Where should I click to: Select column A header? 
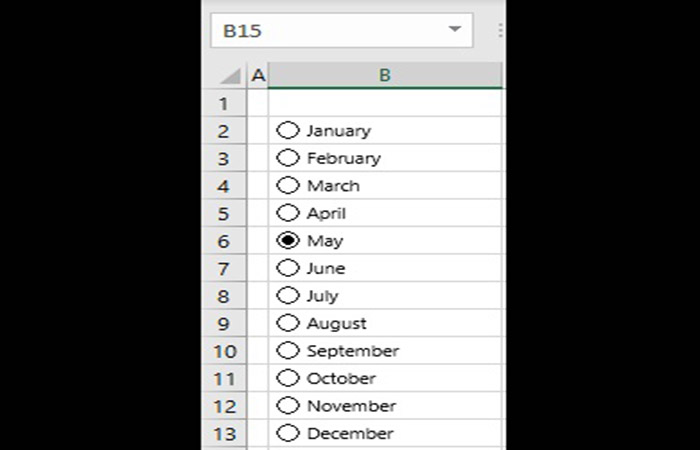coord(257,75)
